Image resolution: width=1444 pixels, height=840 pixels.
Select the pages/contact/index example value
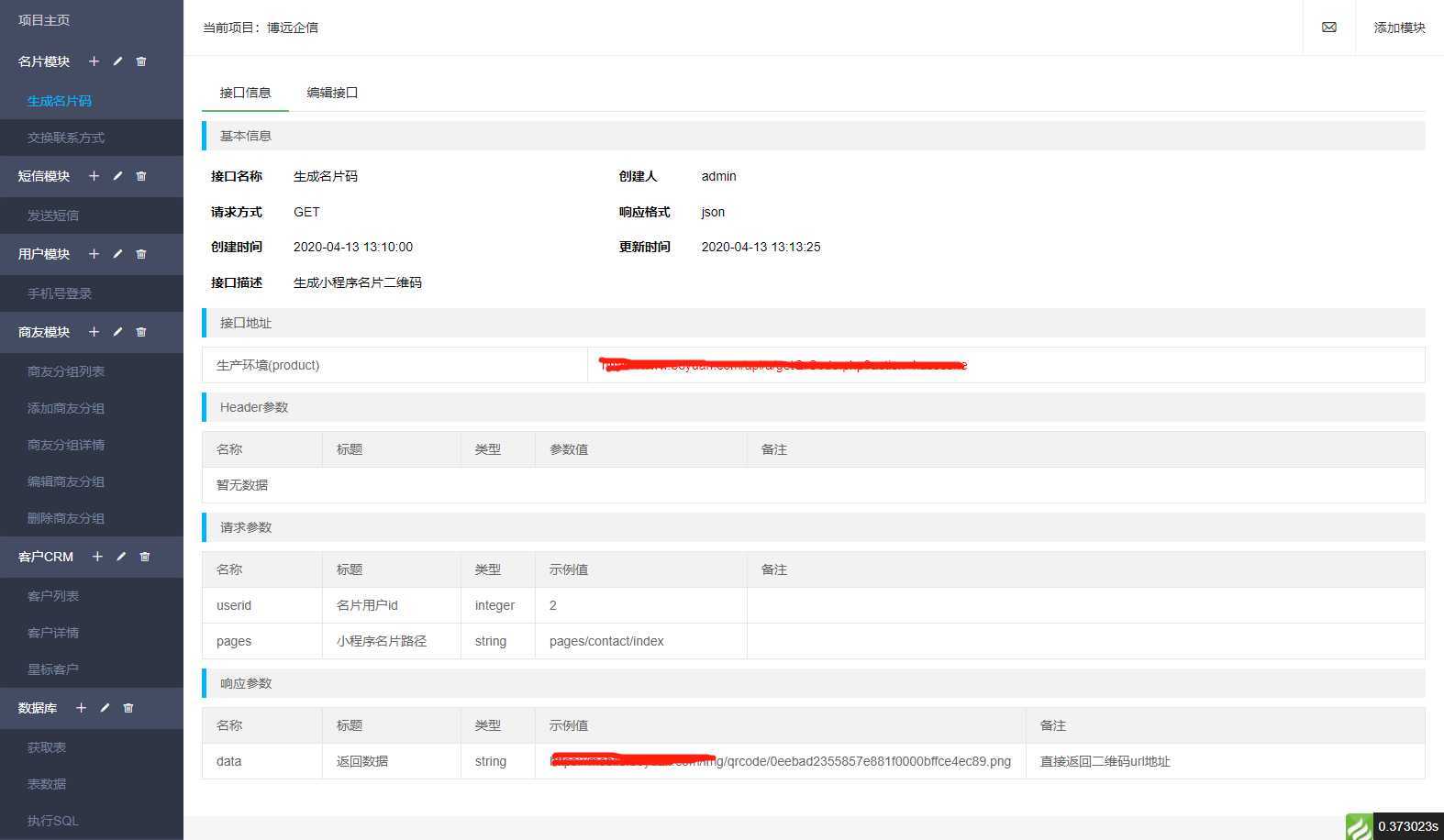pyautogui.click(x=606, y=641)
